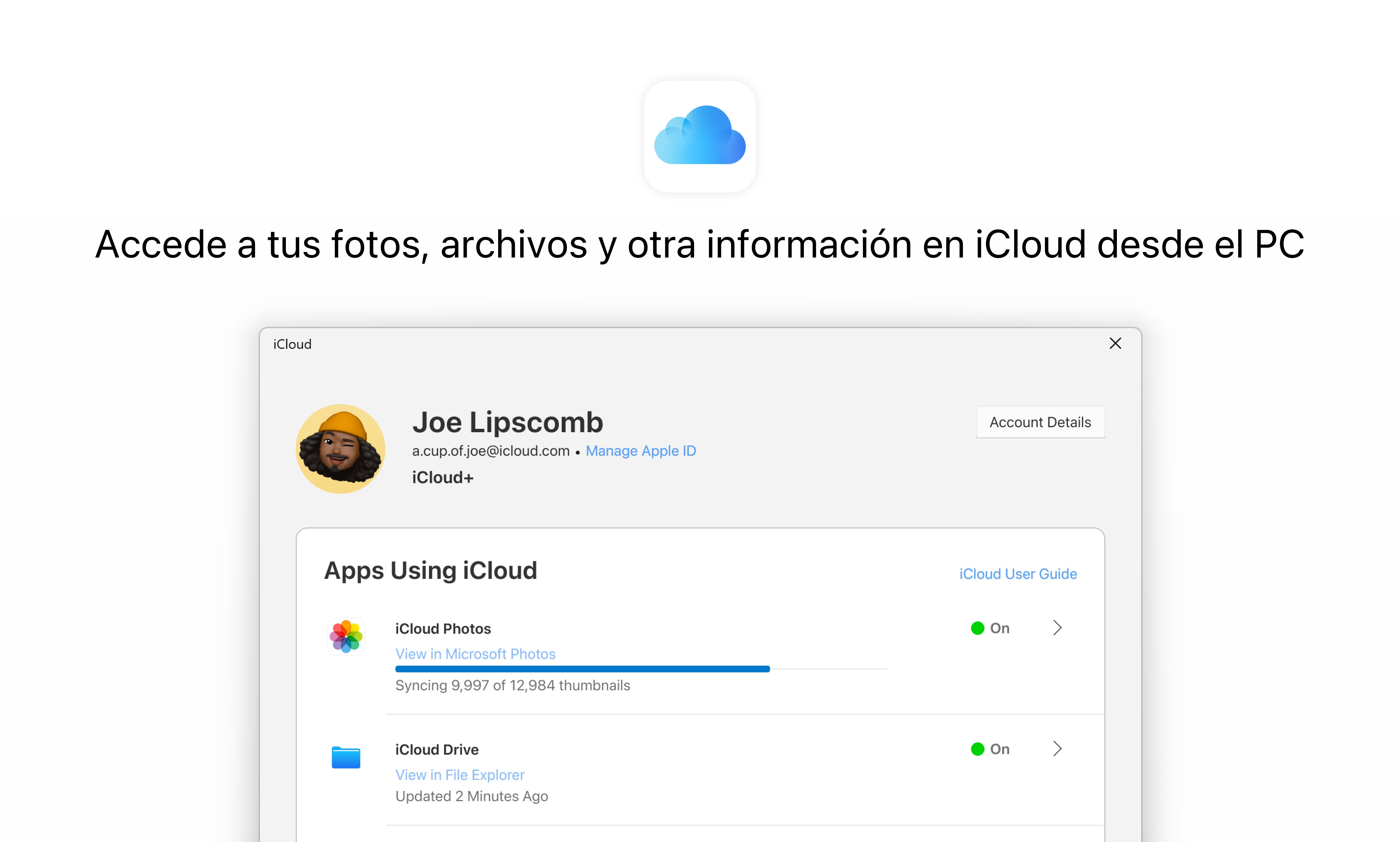This screenshot has width=1400, height=842.
Task: Expand iCloud Photos settings chevron
Action: click(x=1057, y=628)
